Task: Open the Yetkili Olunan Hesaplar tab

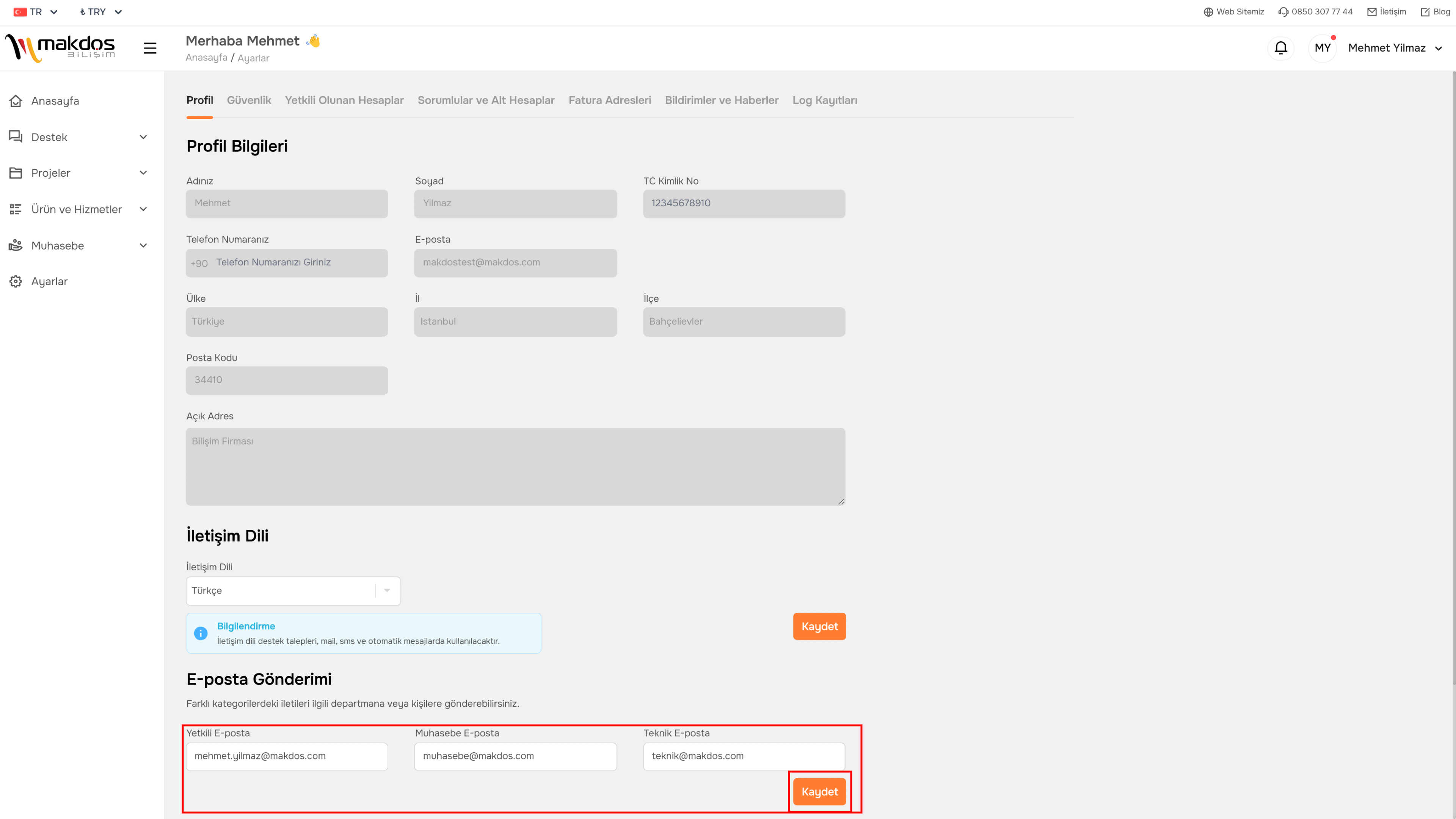Action: tap(344, 100)
